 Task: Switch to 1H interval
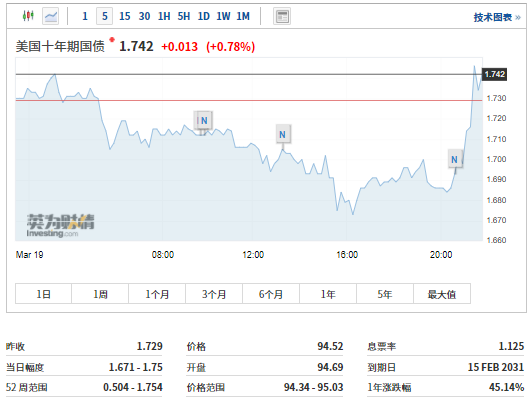(164, 16)
